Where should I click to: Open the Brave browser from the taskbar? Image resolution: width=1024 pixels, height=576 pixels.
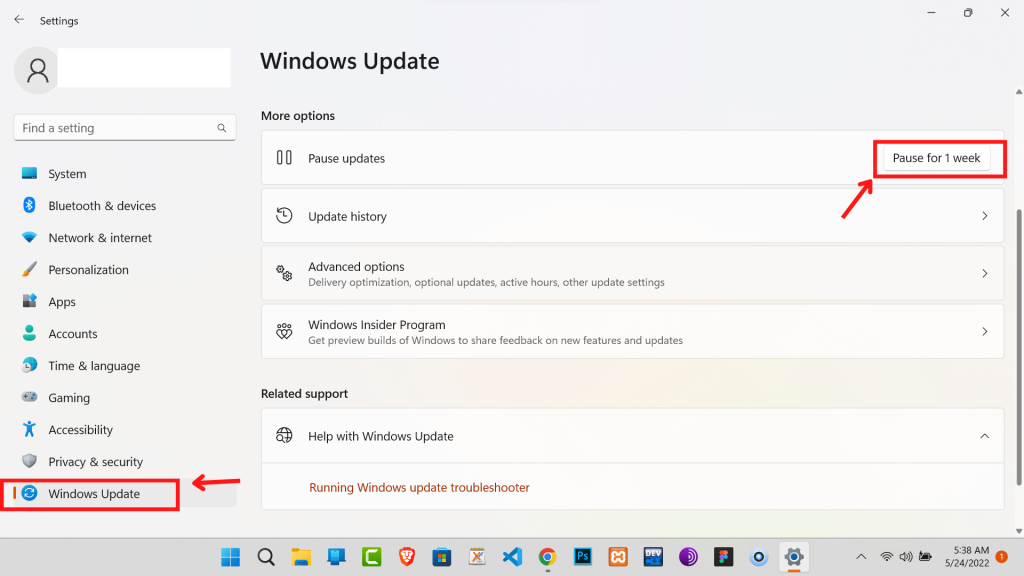(x=407, y=557)
